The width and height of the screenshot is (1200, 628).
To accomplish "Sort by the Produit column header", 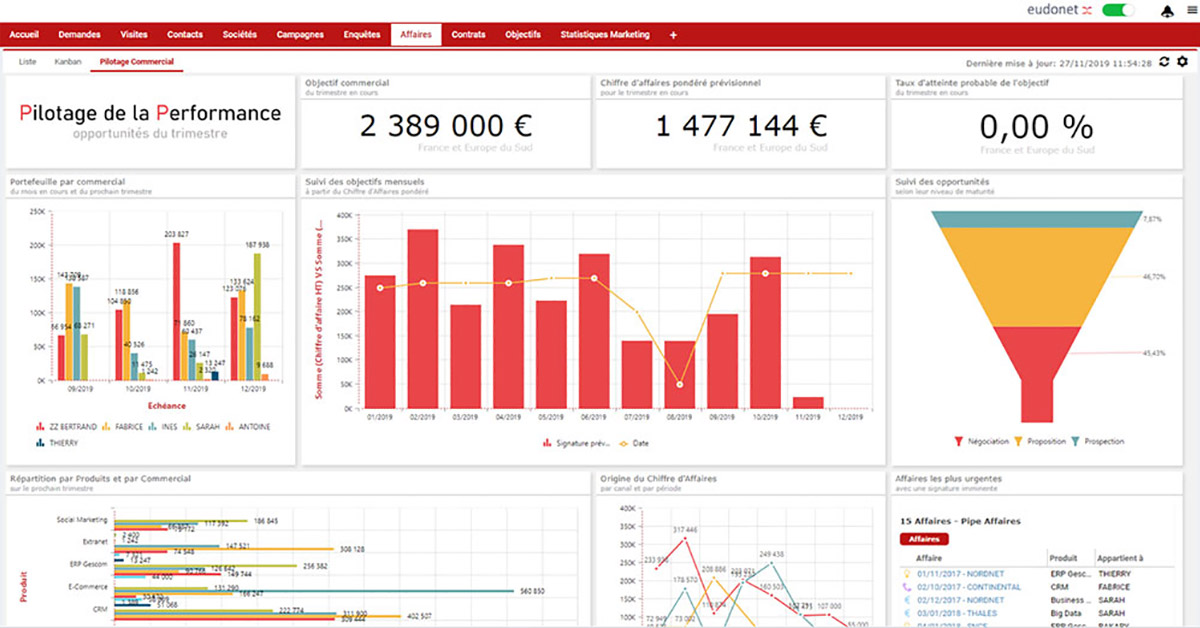I will pyautogui.click(x=1065, y=559).
